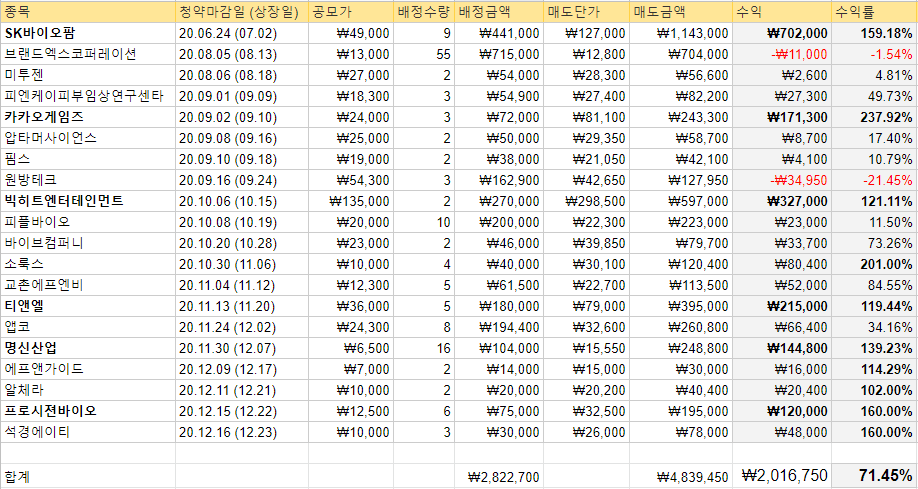The height and width of the screenshot is (489, 918).
Task: Click the 교촌에프엔비 name cell
Action: 88,285
